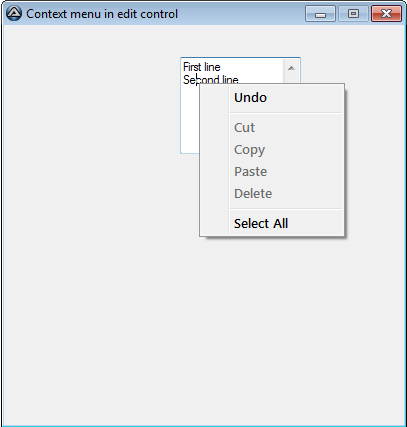
Task: Click the "Context menu in edit control" title
Action: pos(102,14)
